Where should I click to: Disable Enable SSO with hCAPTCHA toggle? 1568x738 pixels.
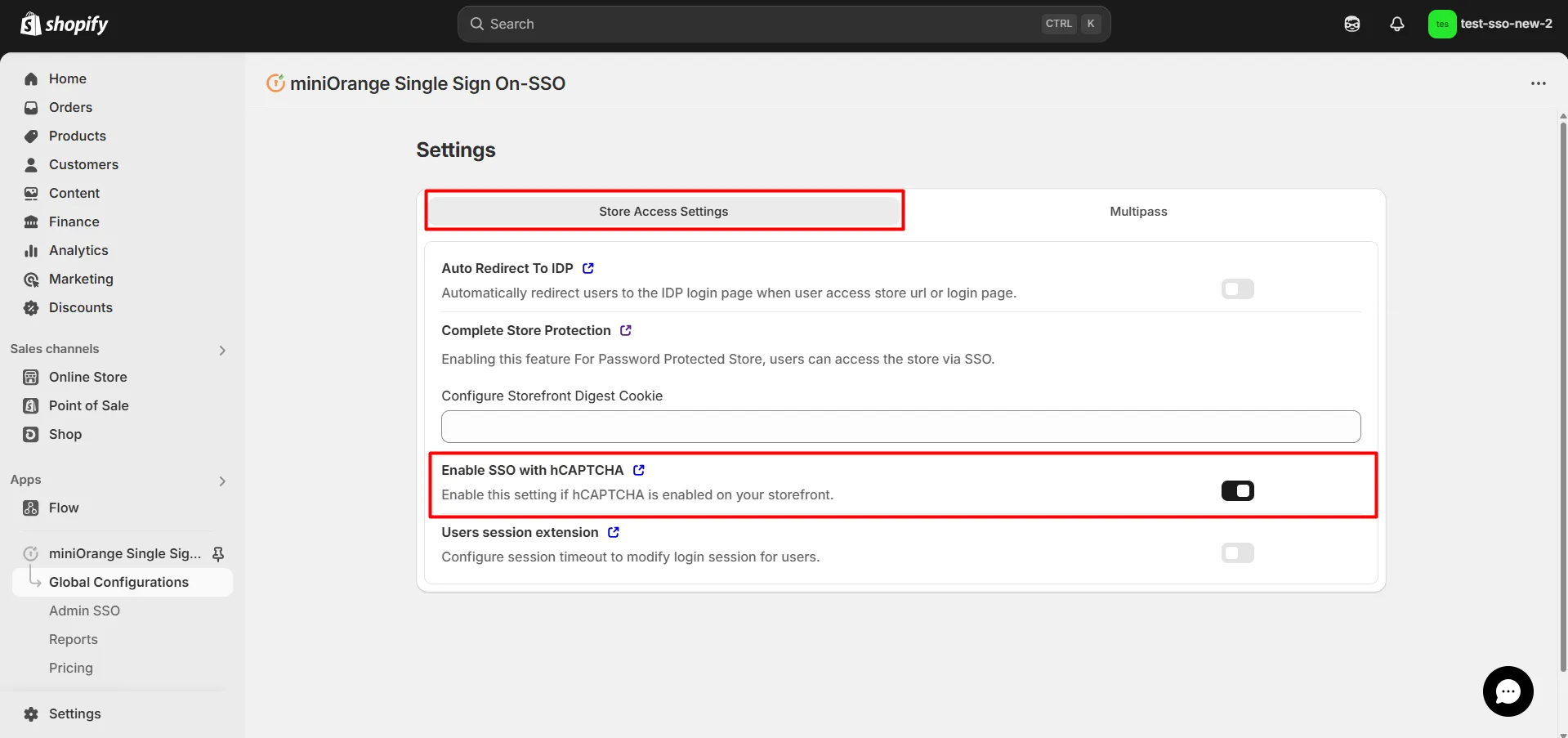(1237, 490)
